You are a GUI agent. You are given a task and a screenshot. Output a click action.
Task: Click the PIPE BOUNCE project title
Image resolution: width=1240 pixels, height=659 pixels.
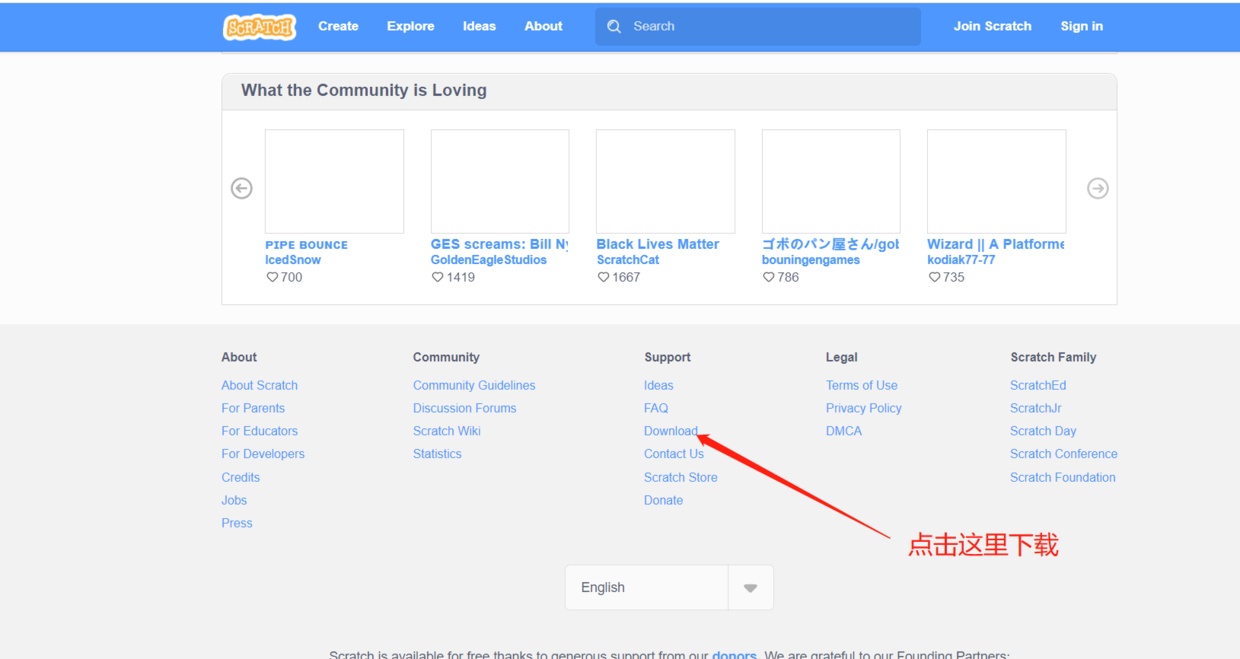[x=306, y=245]
